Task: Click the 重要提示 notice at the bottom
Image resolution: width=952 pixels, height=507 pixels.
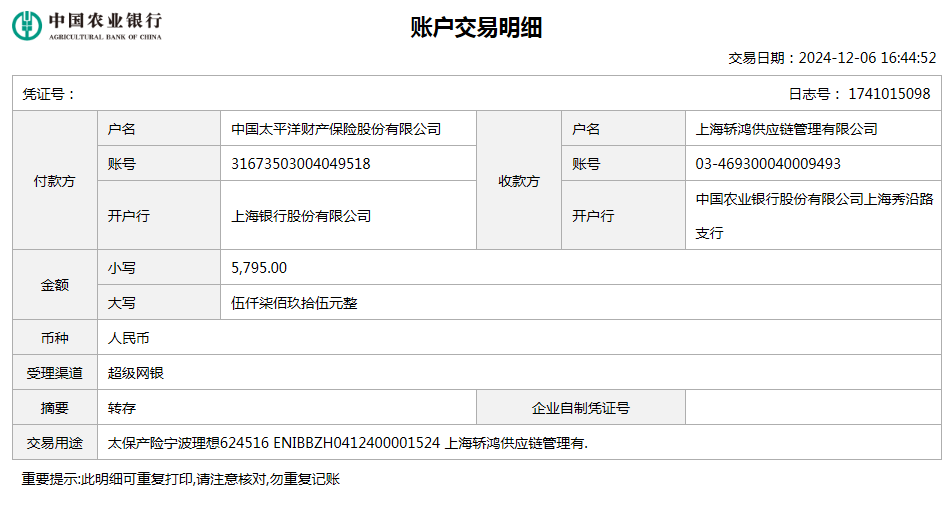Action: [x=181, y=479]
